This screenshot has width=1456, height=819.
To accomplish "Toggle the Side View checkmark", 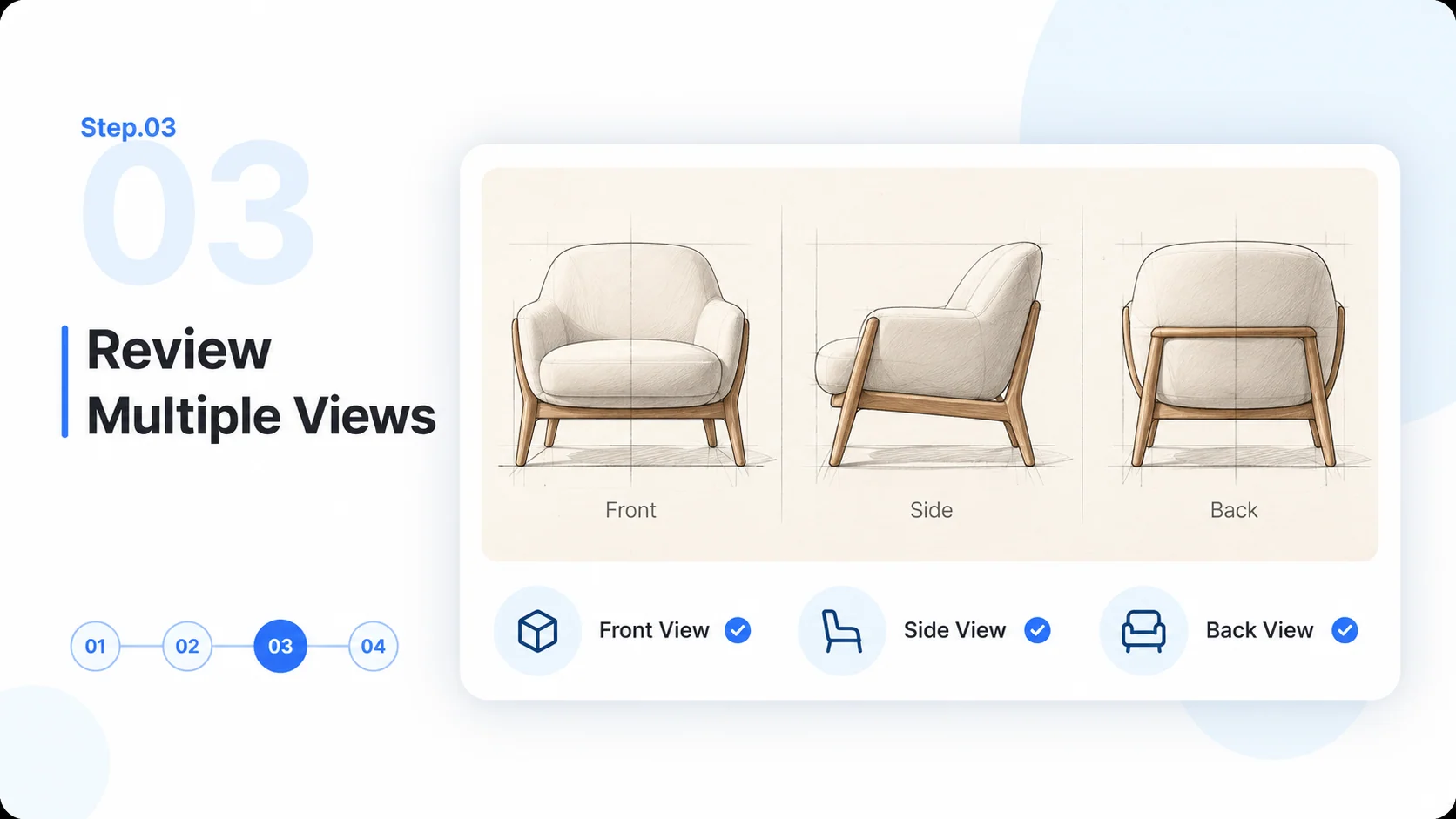I will [x=1037, y=630].
